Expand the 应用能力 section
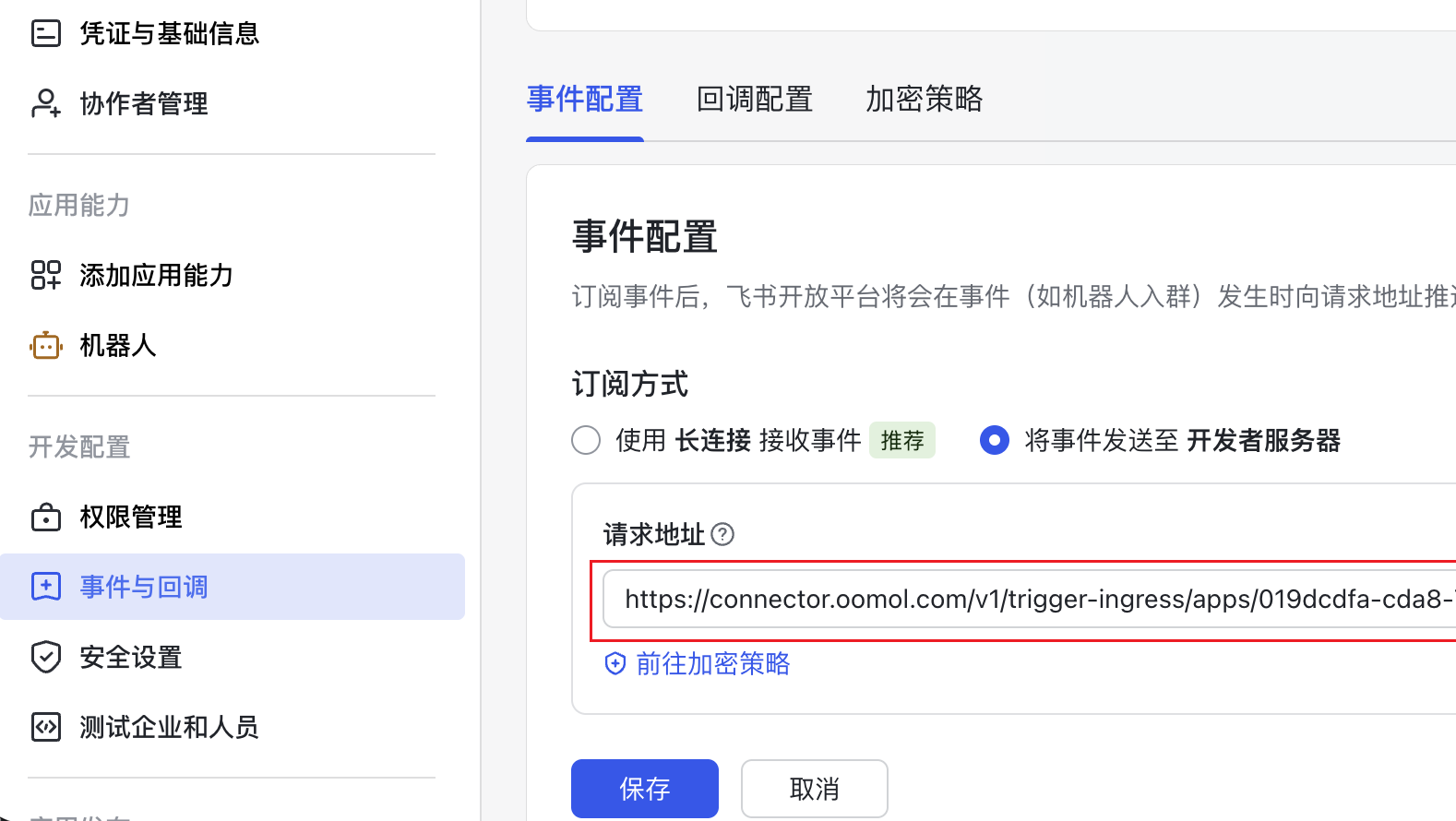1456x821 pixels. tap(78, 205)
